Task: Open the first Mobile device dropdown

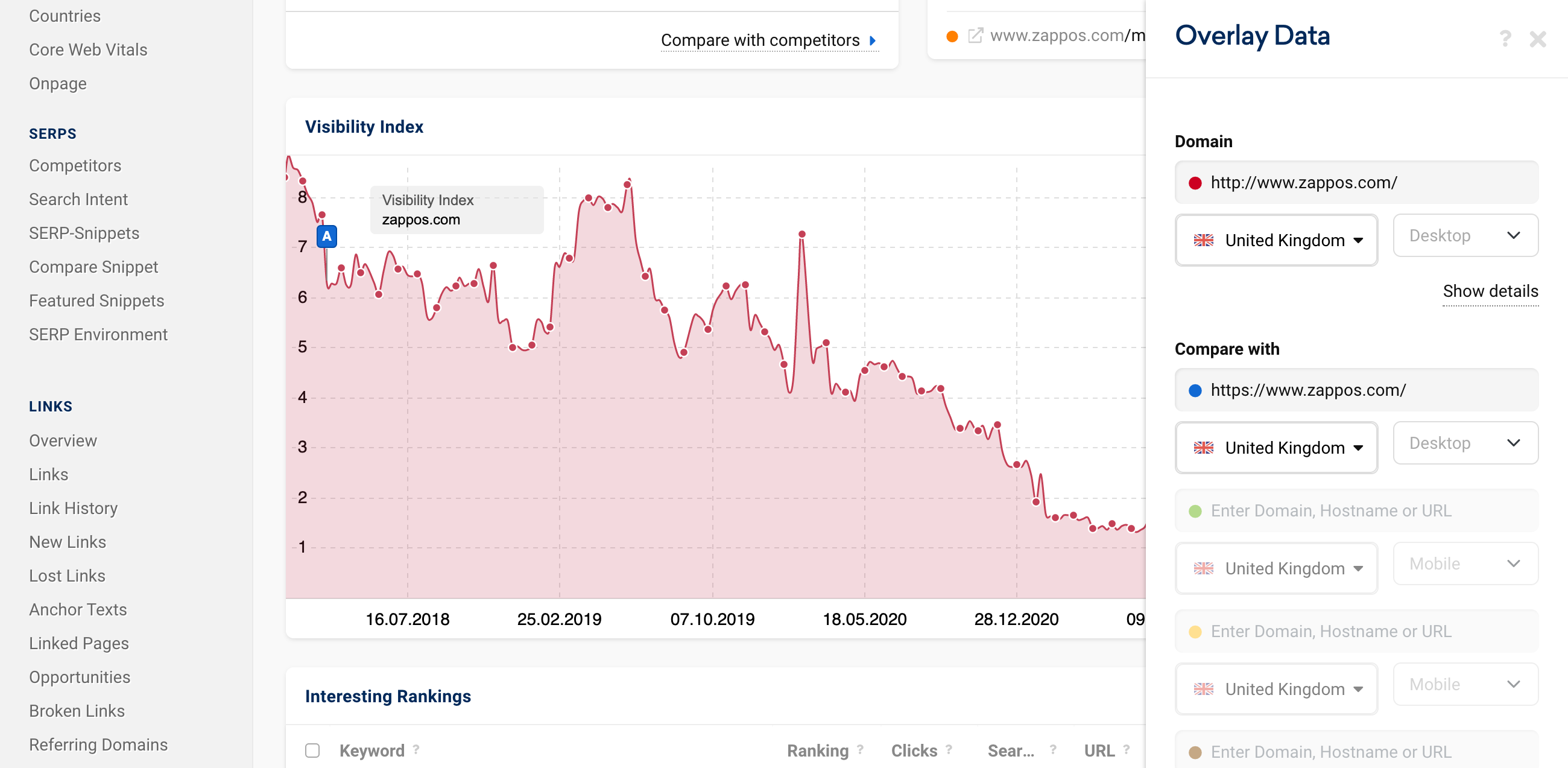Action: (x=1465, y=564)
